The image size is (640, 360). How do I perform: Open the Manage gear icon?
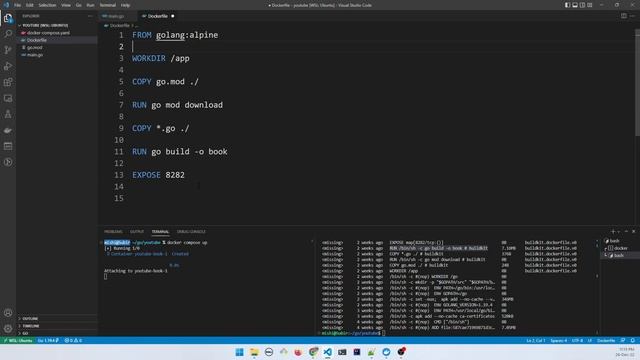point(8,329)
